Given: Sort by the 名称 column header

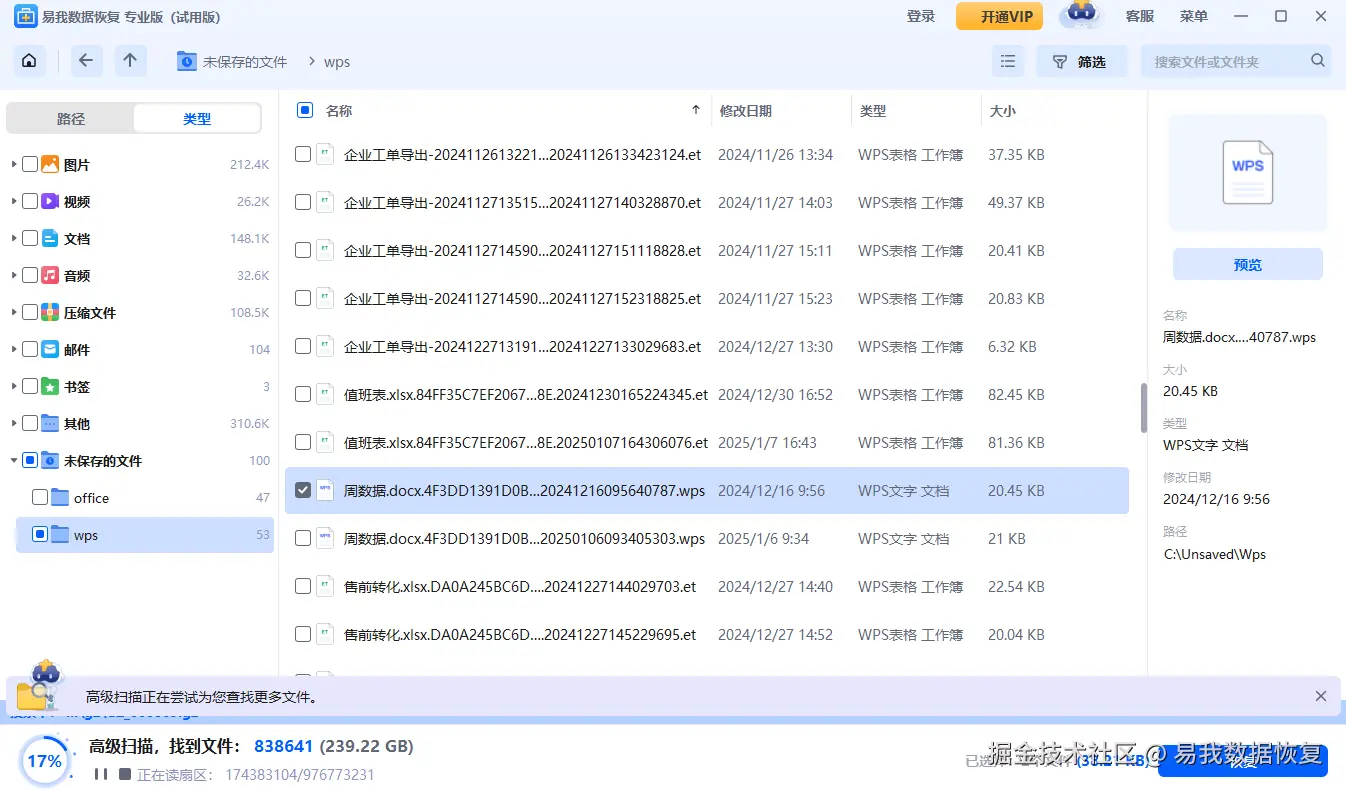Looking at the screenshot, I should point(339,111).
